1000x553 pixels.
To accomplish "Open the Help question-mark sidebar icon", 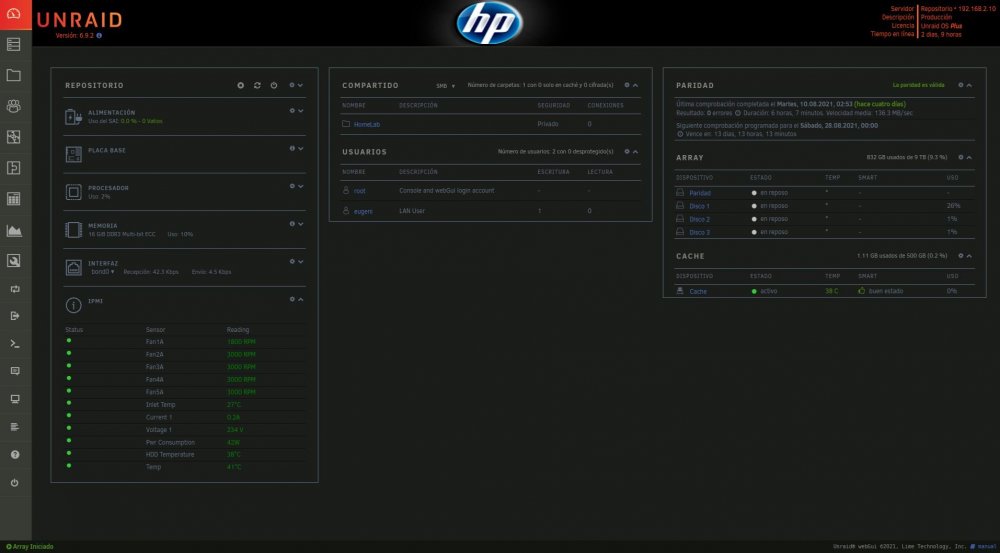I will point(15,455).
